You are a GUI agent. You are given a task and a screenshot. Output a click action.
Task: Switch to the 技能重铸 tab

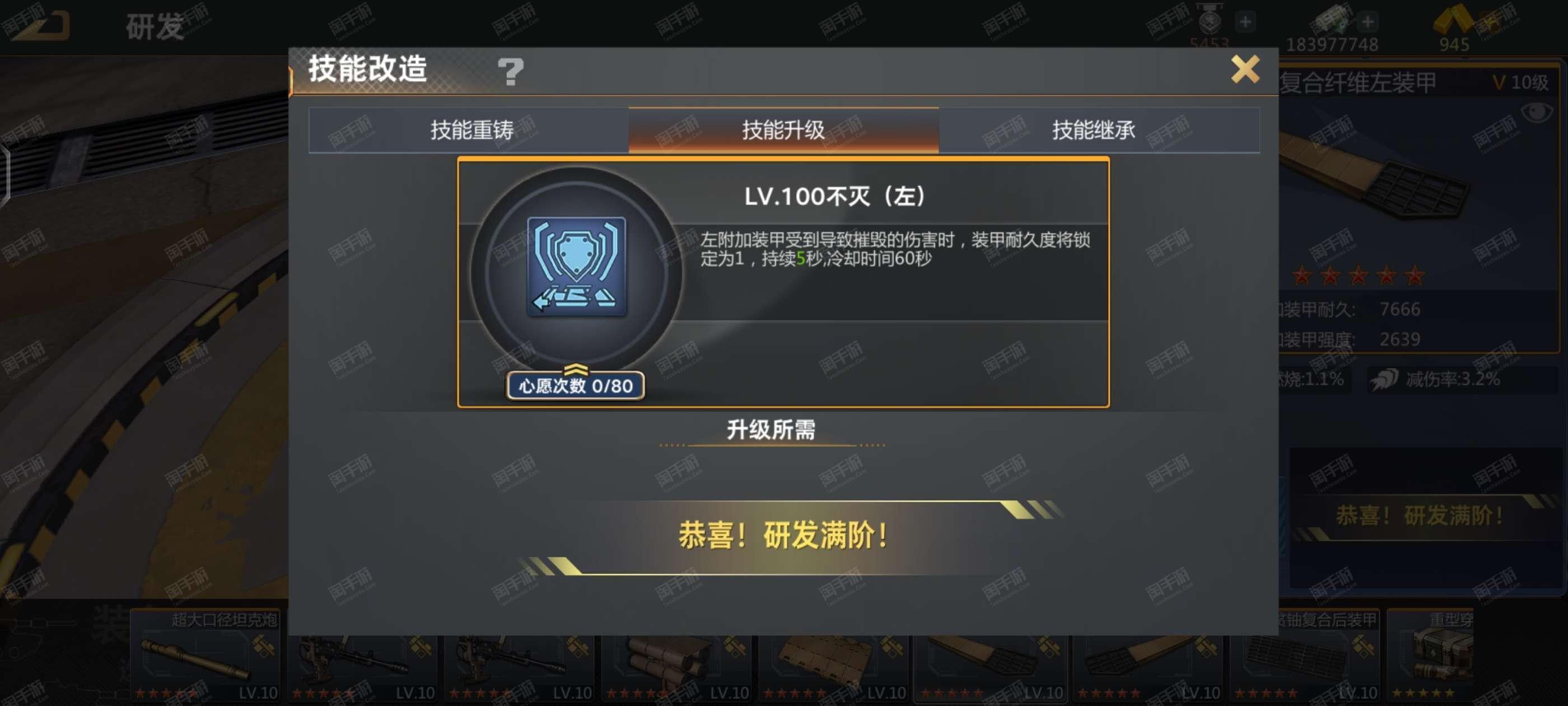point(472,130)
